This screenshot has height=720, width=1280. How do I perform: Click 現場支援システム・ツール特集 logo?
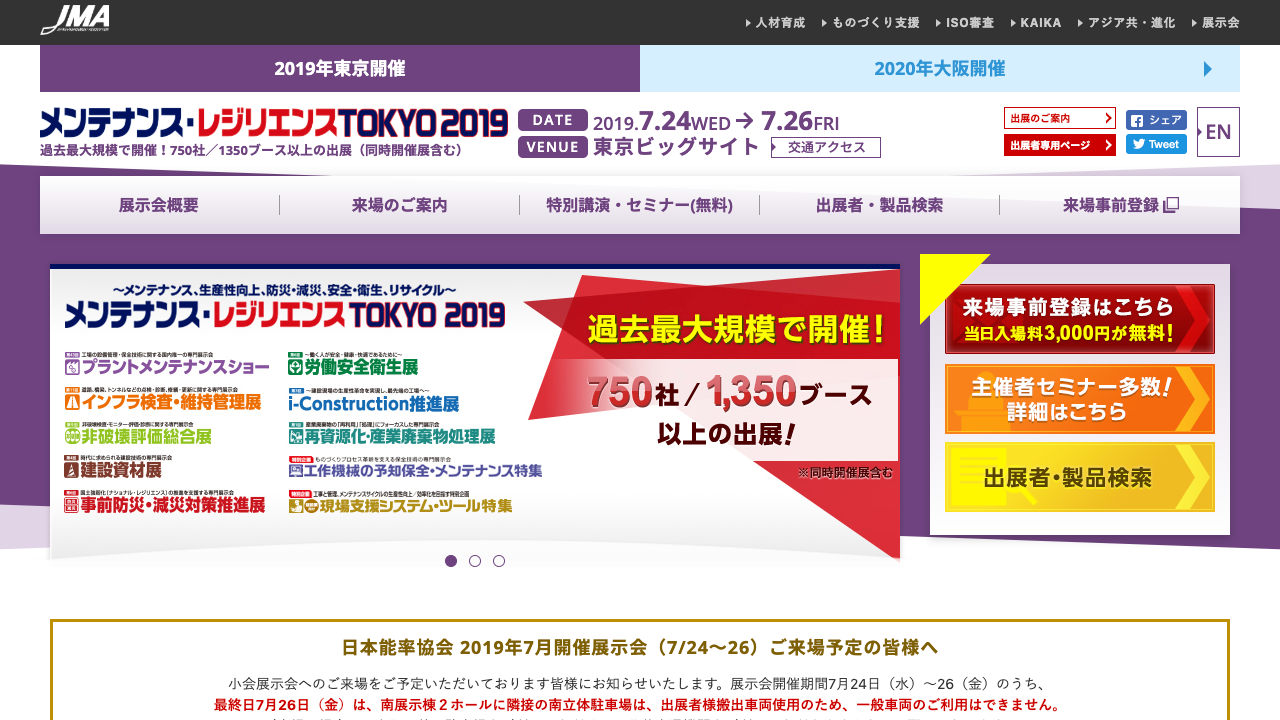point(400,502)
